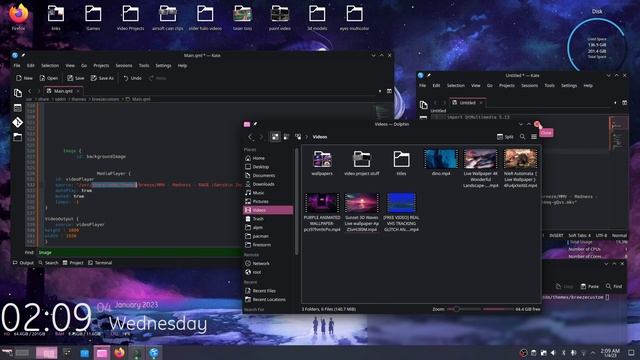Click the split view icon at Main.qml tab bar right
Viewport: 640px width, 360px height.
tap(389, 91)
